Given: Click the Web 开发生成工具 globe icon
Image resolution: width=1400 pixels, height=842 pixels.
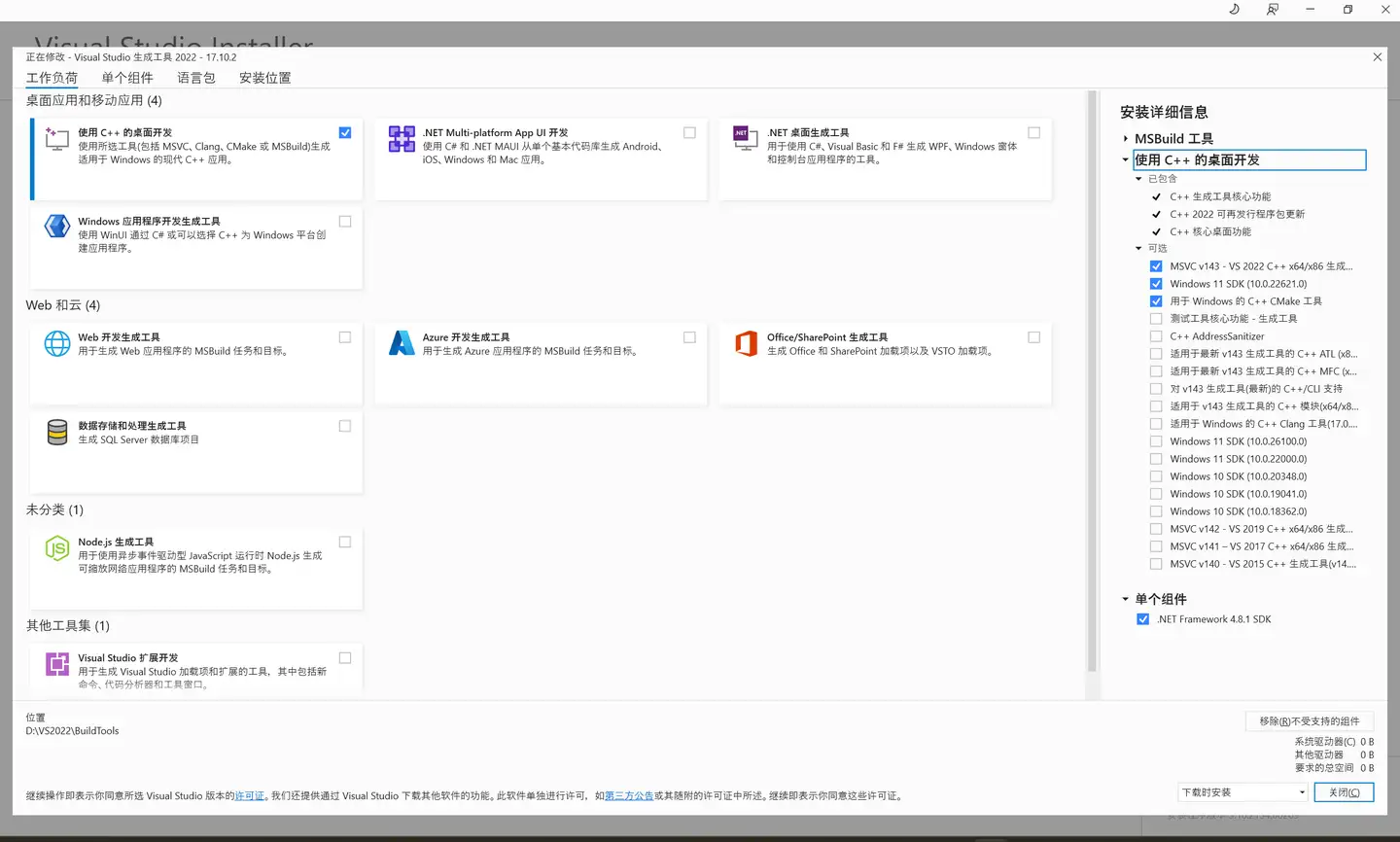Looking at the screenshot, I should (57, 343).
